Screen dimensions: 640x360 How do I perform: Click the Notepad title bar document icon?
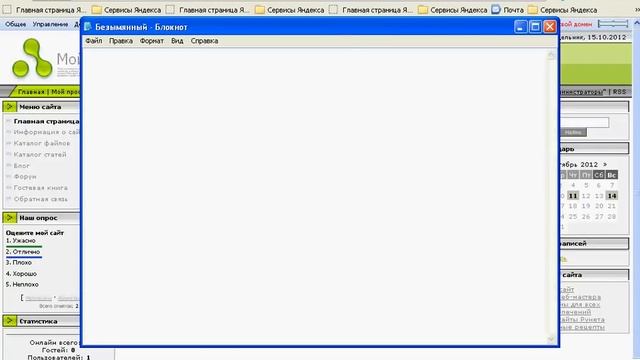pos(88,27)
